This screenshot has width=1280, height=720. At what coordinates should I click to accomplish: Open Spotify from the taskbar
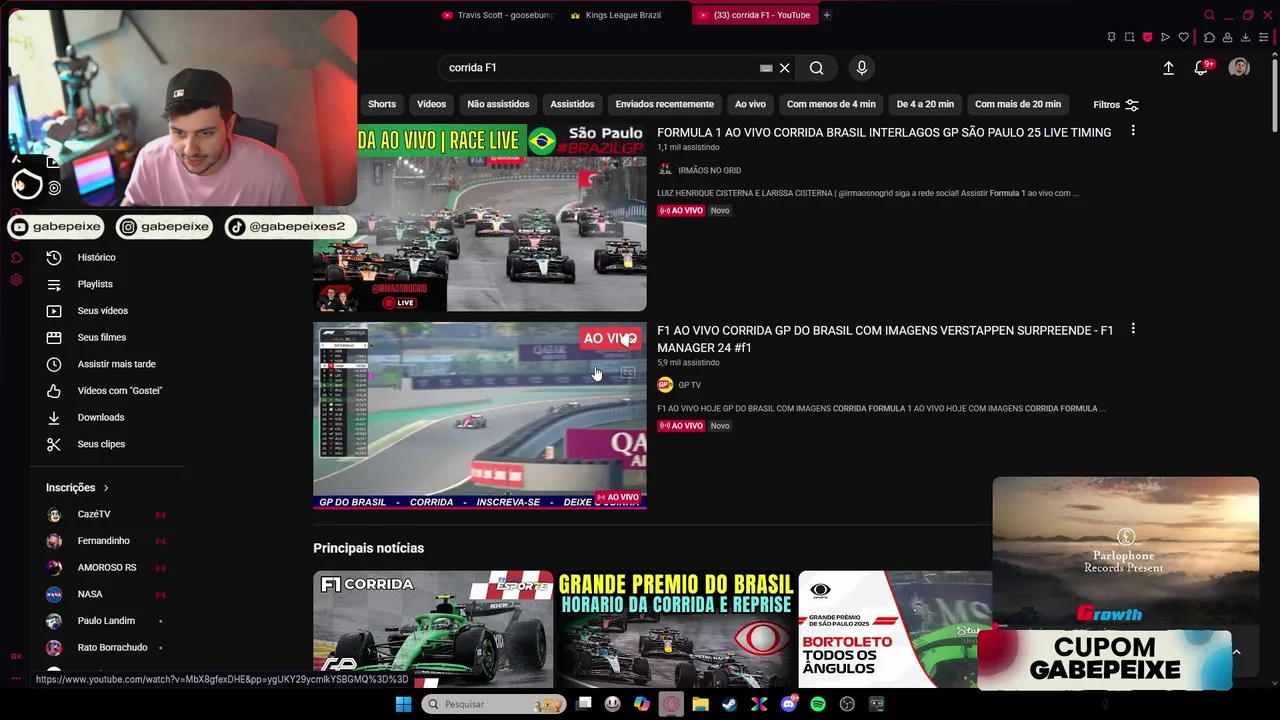818,704
